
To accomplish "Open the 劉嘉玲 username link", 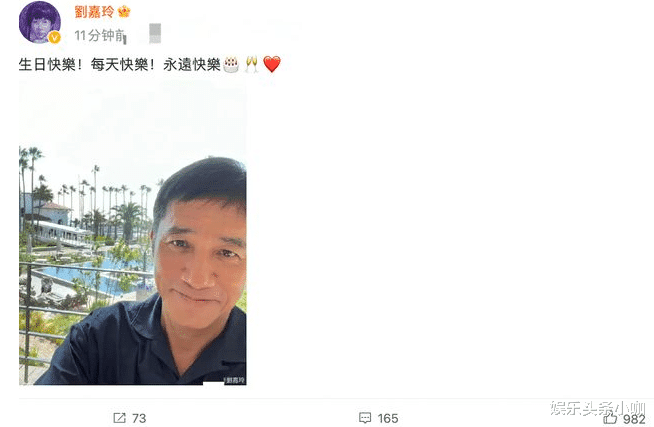I will [94, 12].
